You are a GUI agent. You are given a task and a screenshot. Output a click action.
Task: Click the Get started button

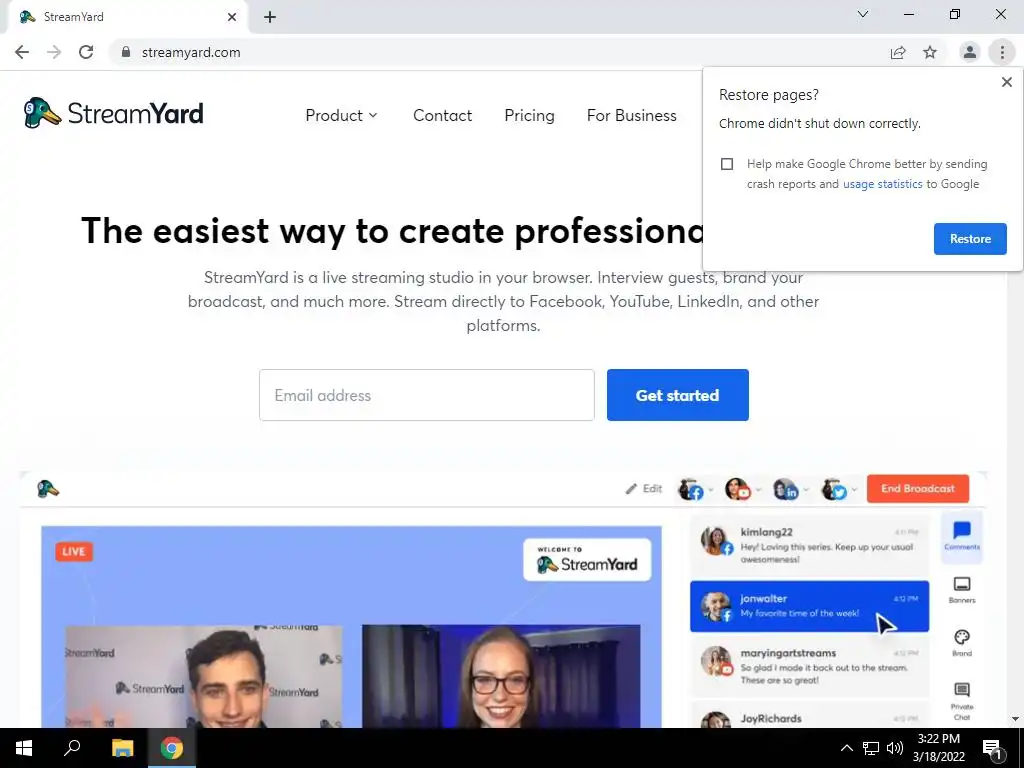[677, 395]
